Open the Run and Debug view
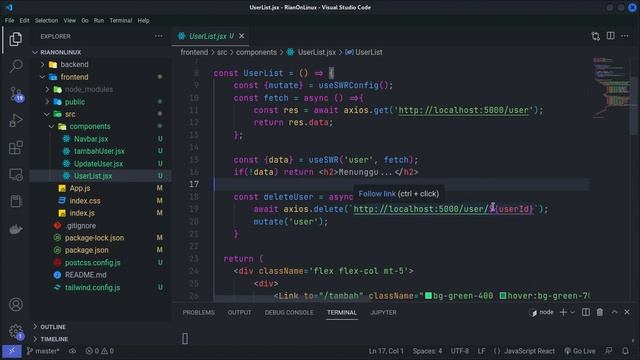 pyautogui.click(x=16, y=120)
